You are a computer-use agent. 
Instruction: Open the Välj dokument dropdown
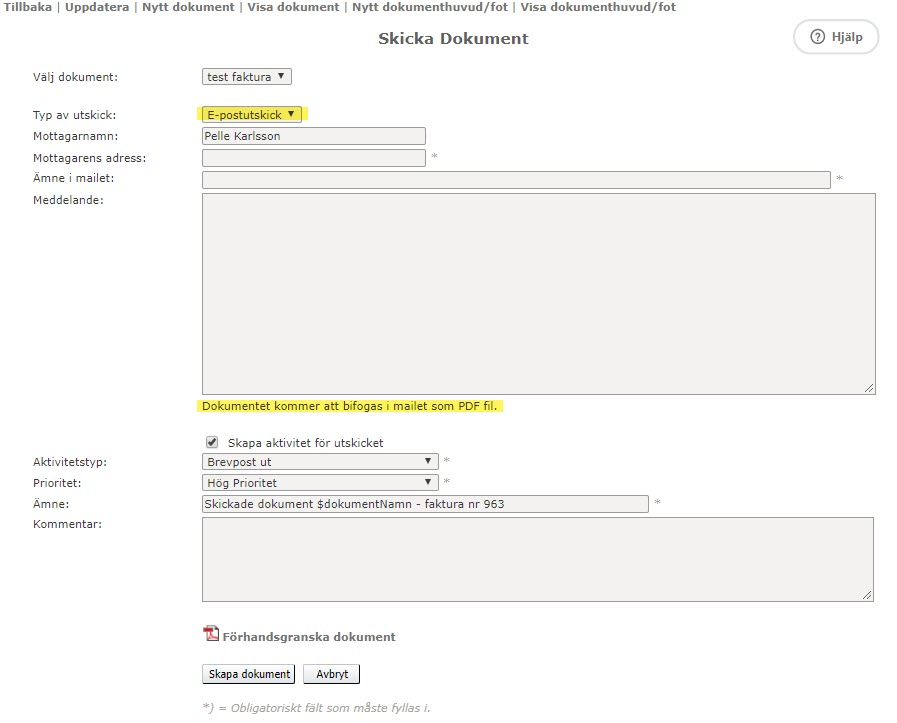tap(246, 77)
